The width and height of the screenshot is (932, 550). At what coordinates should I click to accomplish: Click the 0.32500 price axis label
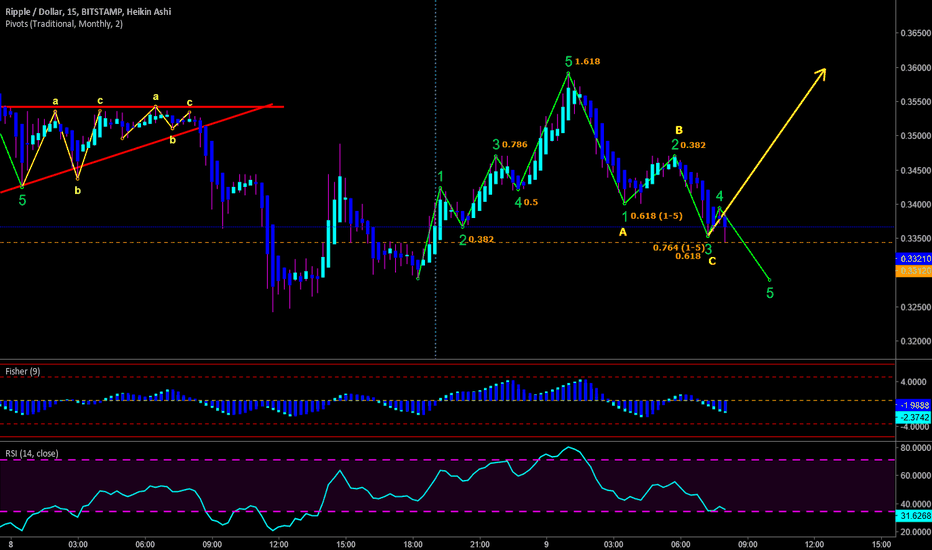[x=915, y=307]
